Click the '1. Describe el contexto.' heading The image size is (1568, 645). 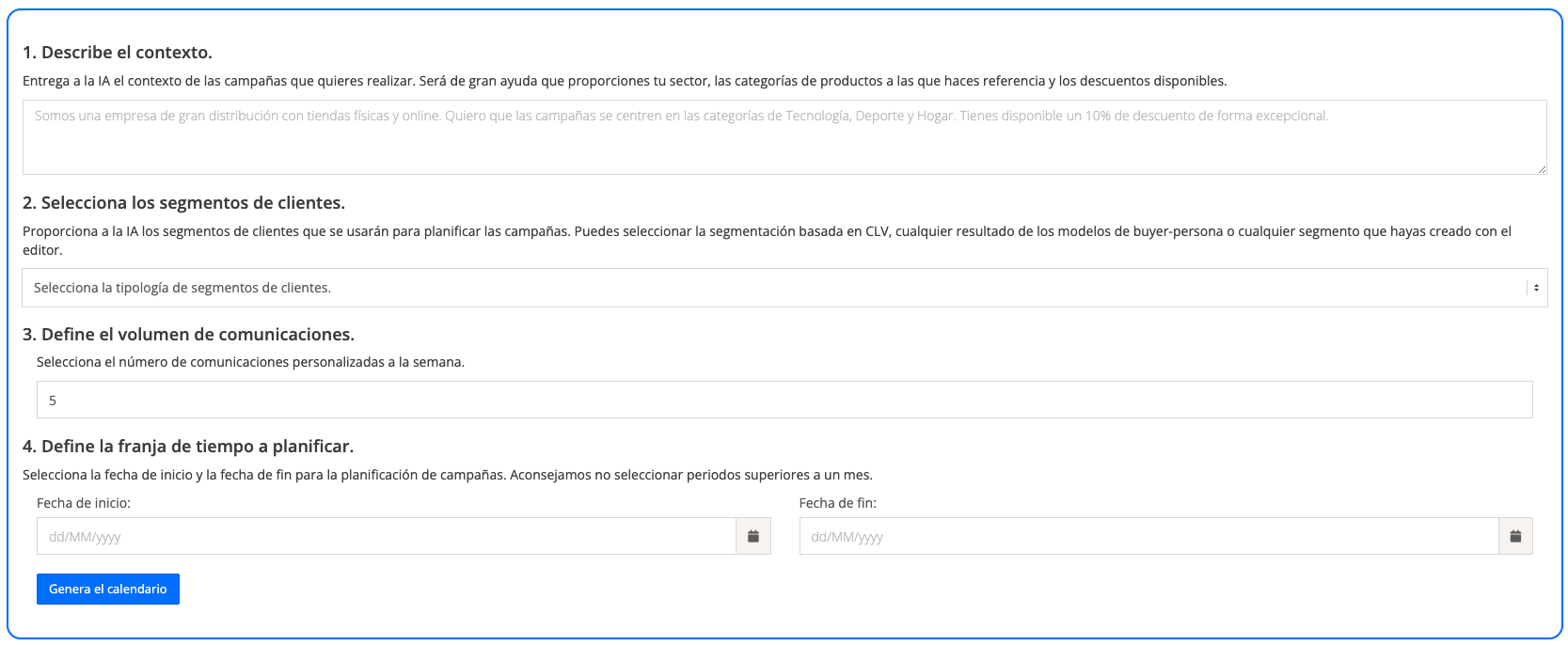tap(118, 53)
